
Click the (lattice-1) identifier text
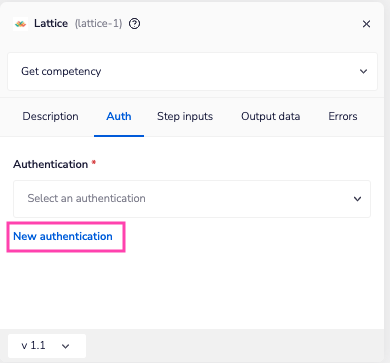click(x=98, y=24)
